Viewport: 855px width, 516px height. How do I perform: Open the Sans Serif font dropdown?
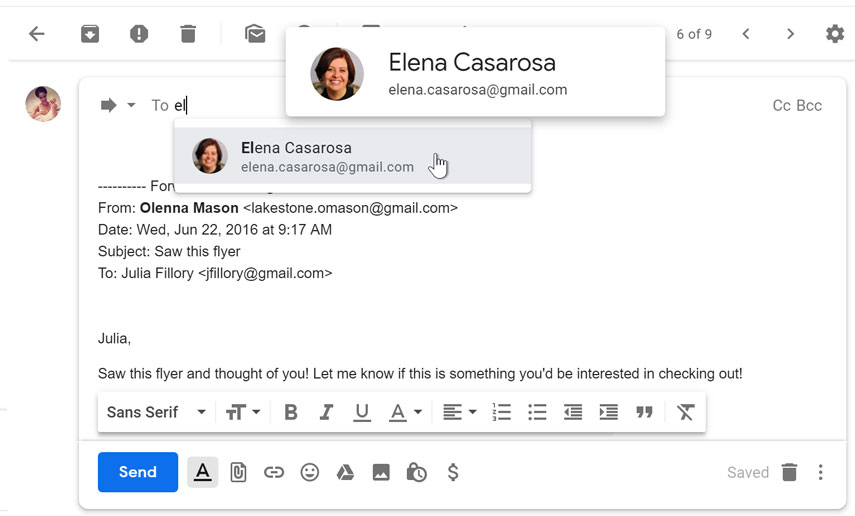tap(157, 412)
